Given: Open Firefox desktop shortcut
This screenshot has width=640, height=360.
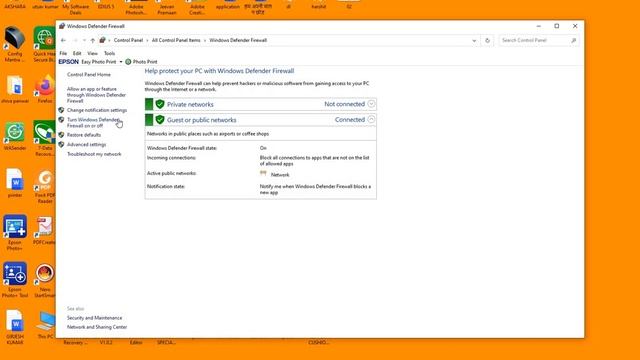Looking at the screenshot, I should pos(45,89).
